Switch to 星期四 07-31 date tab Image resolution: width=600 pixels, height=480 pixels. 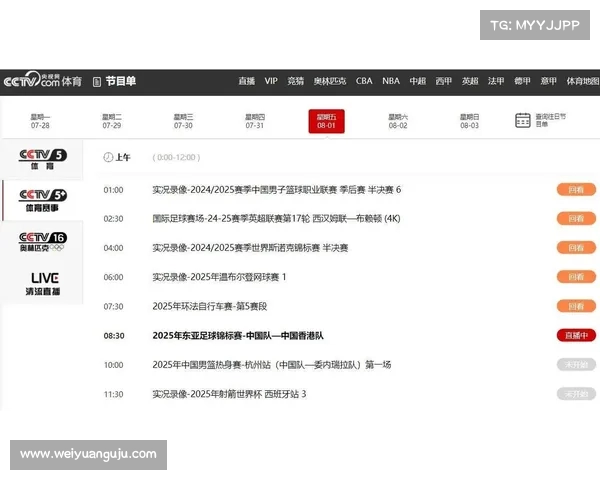[x=255, y=121]
